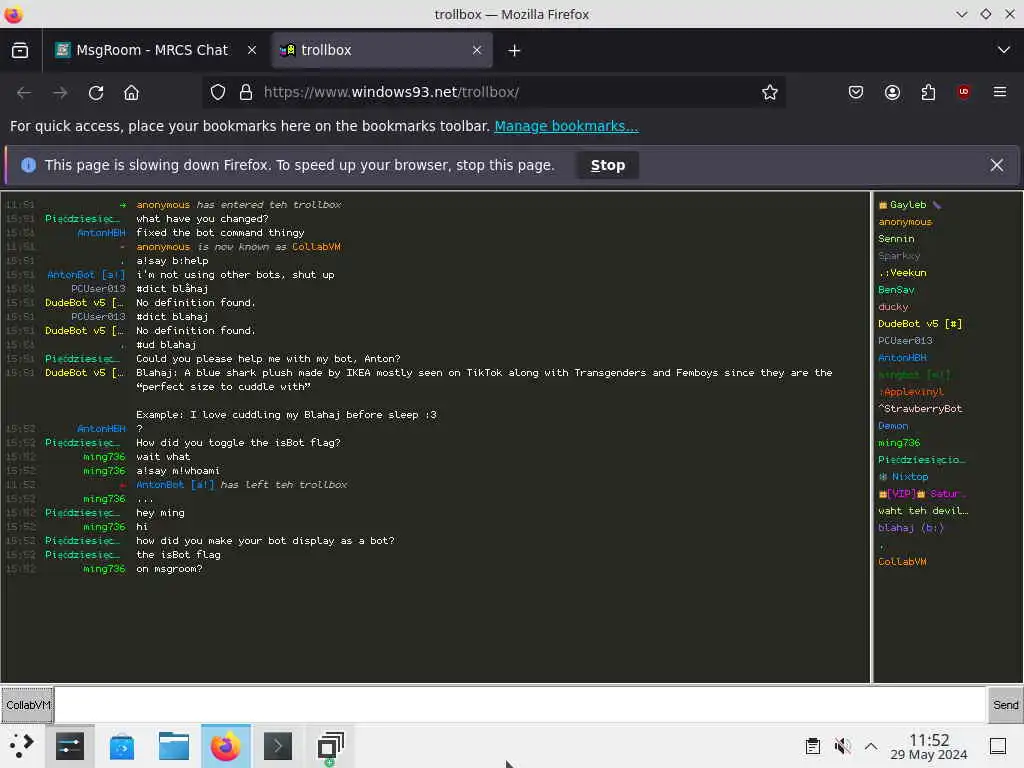Click the show desktop icon
1024x768 pixels.
pos(998,746)
